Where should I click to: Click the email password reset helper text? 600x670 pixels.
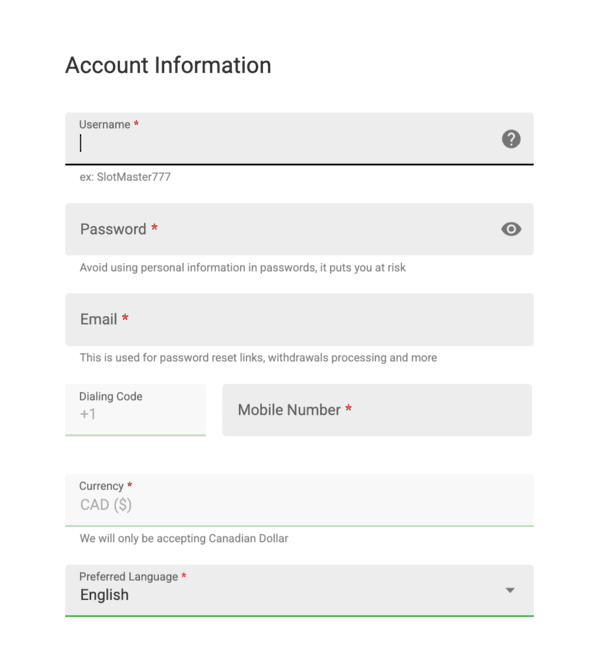258,358
